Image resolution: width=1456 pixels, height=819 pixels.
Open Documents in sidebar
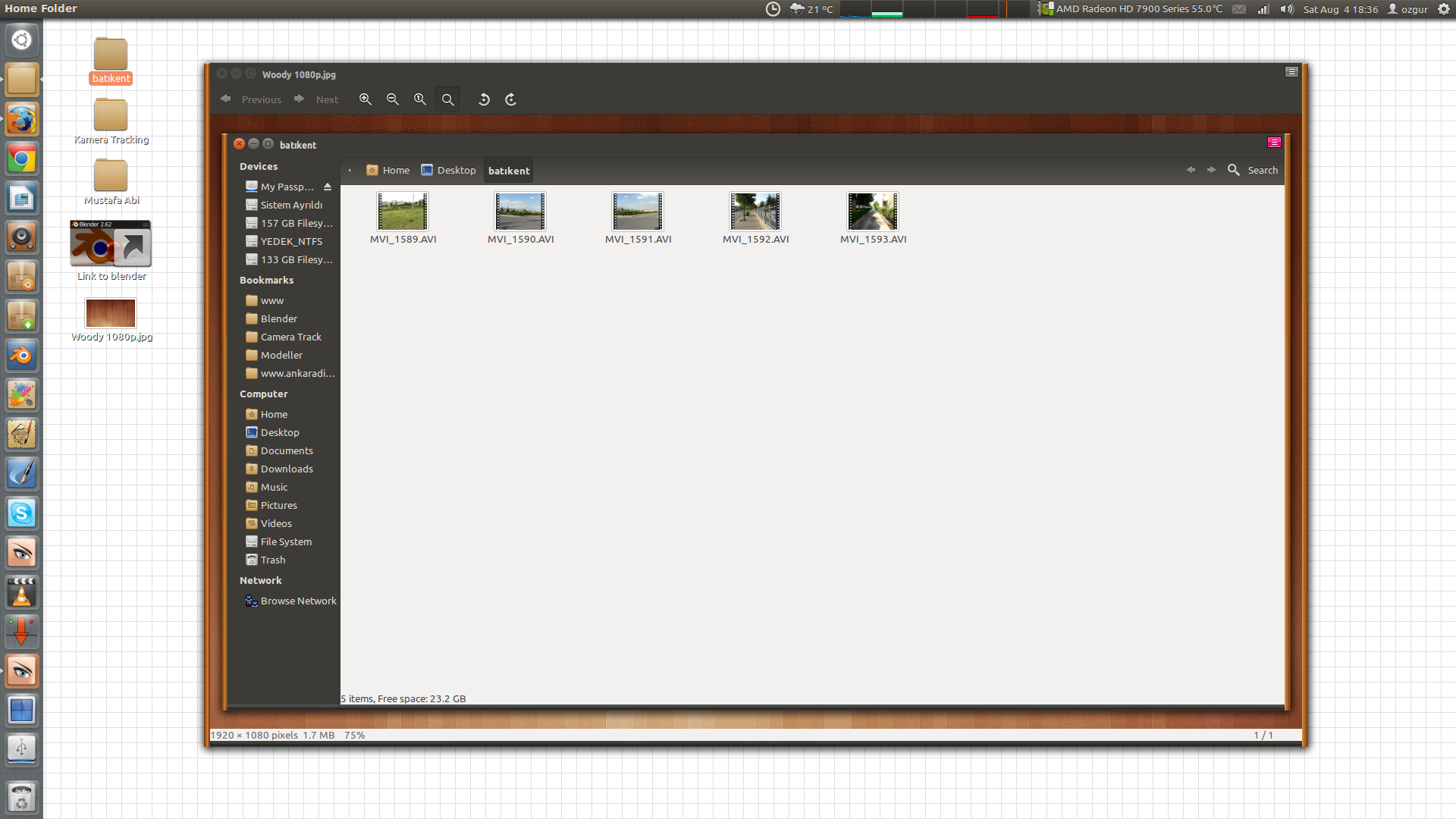(x=279, y=450)
